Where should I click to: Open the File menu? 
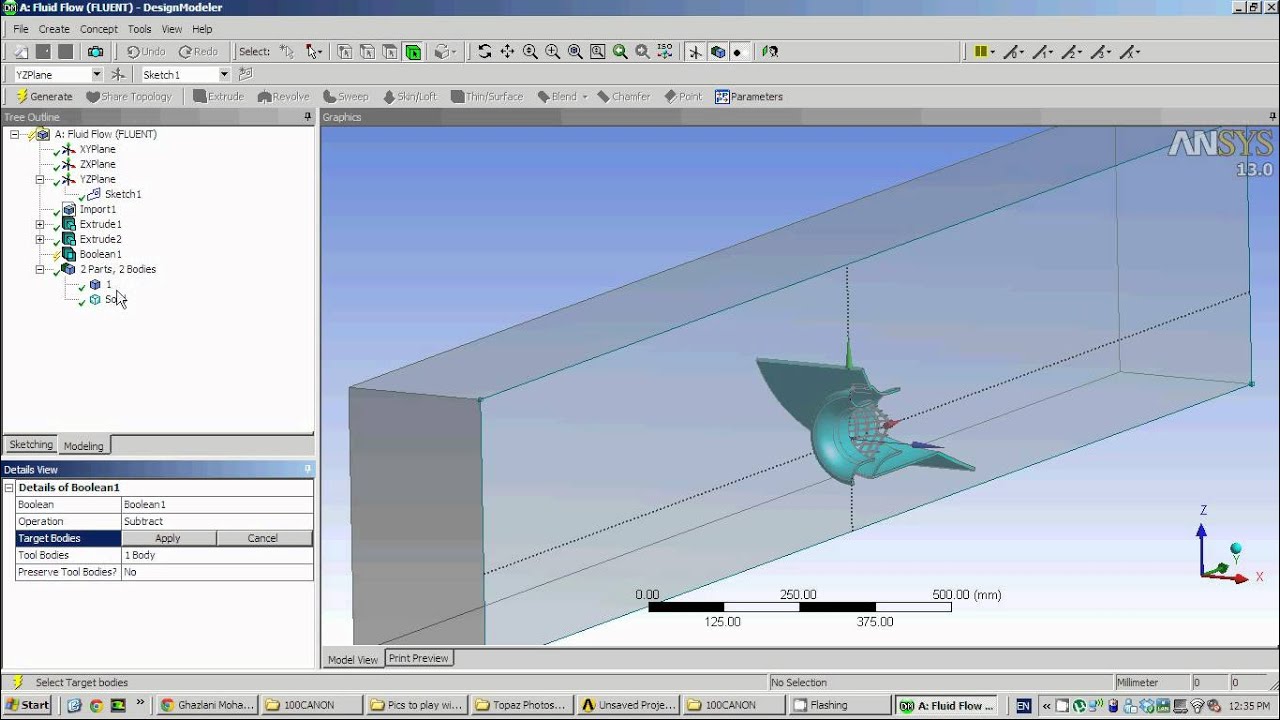(21, 29)
